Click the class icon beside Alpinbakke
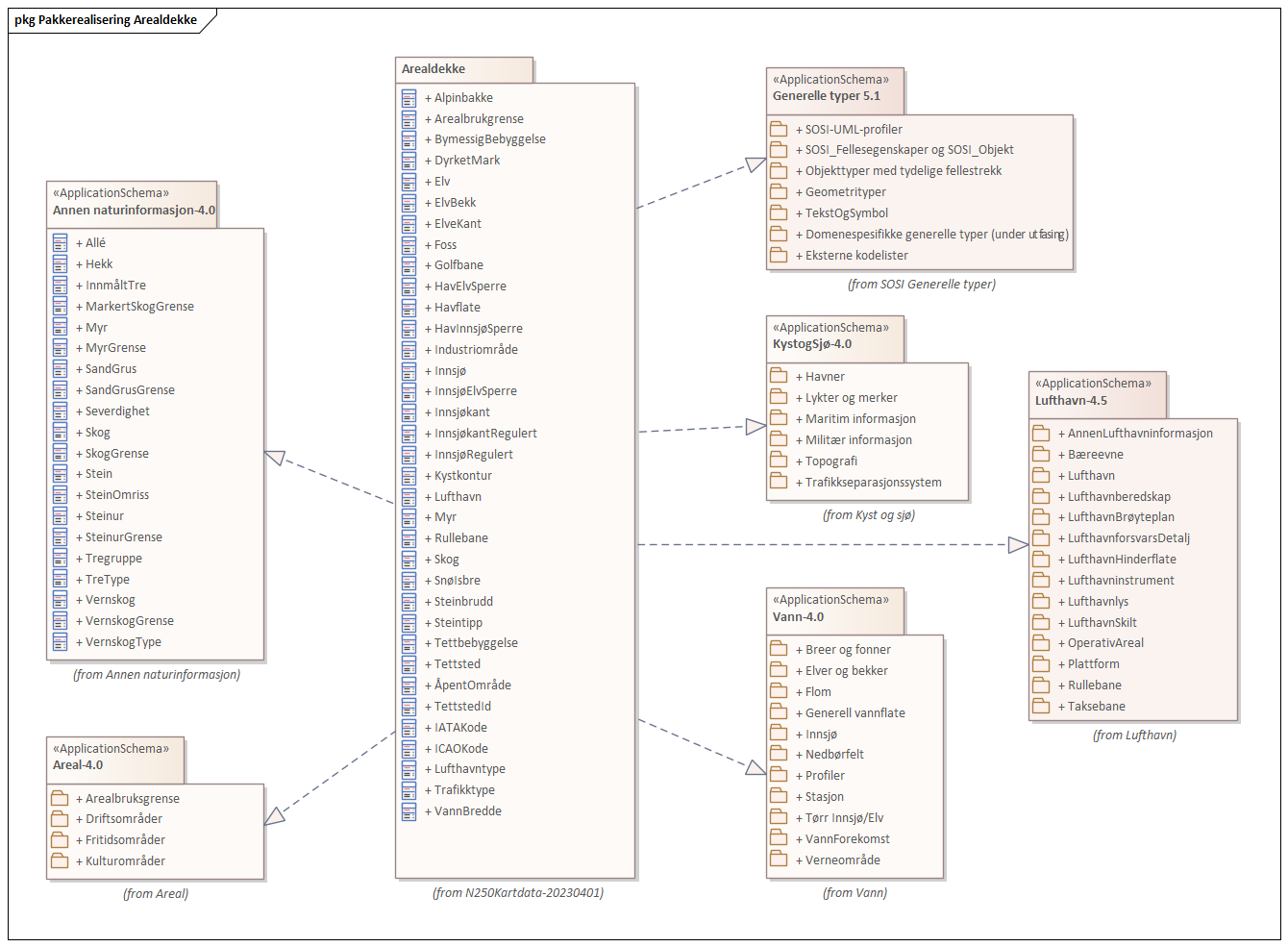This screenshot has width=1288, height=947. click(x=409, y=98)
